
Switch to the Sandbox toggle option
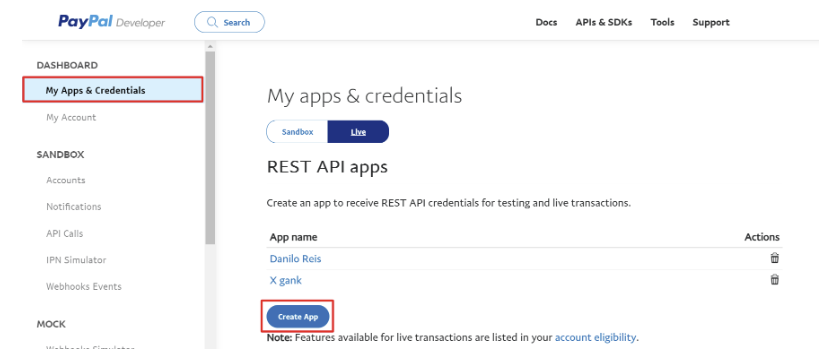[297, 132]
